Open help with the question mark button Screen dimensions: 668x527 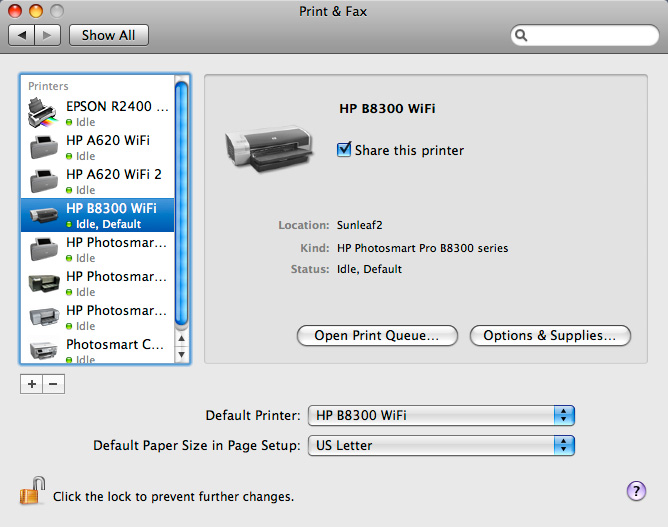tap(636, 491)
